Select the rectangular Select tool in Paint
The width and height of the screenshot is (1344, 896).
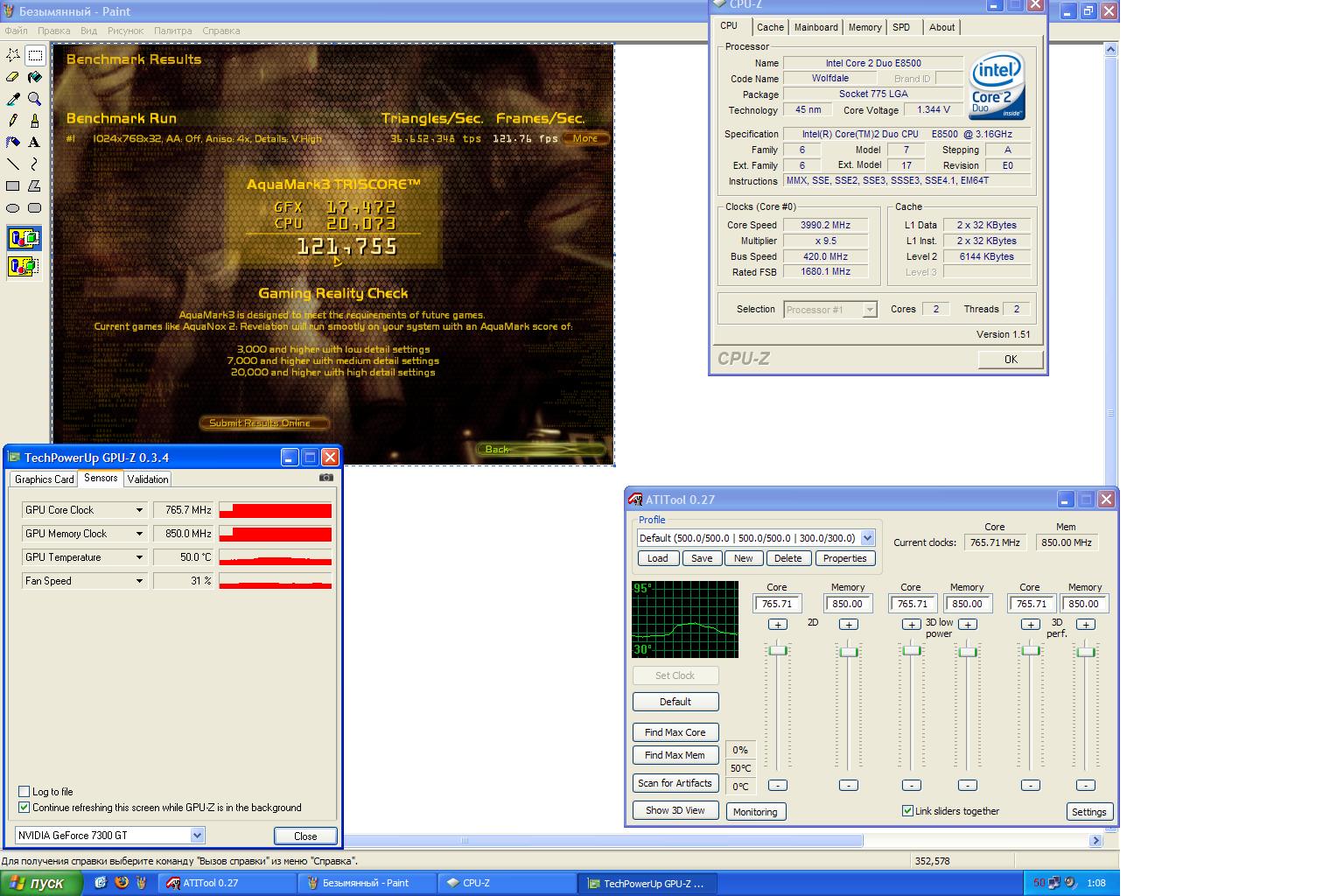pyautogui.click(x=35, y=55)
